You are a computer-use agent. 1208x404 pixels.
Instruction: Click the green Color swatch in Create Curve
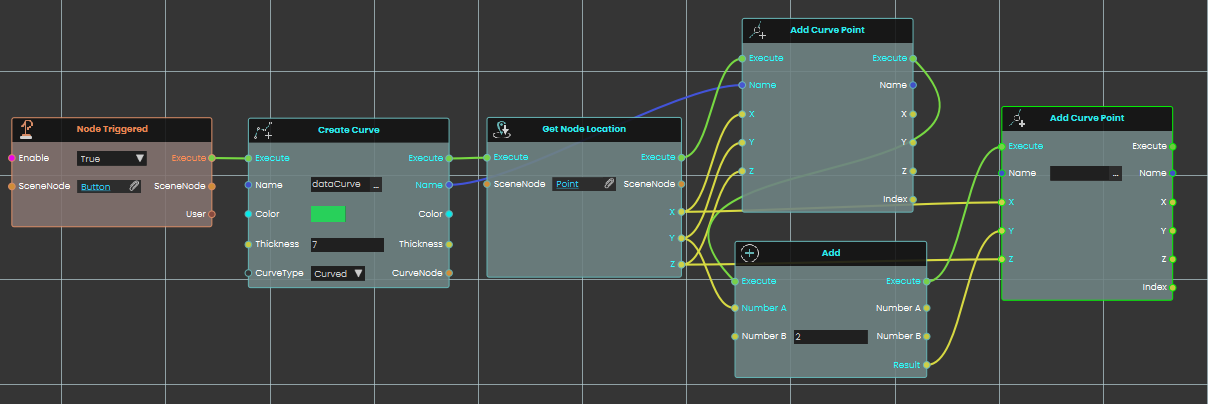click(x=327, y=214)
